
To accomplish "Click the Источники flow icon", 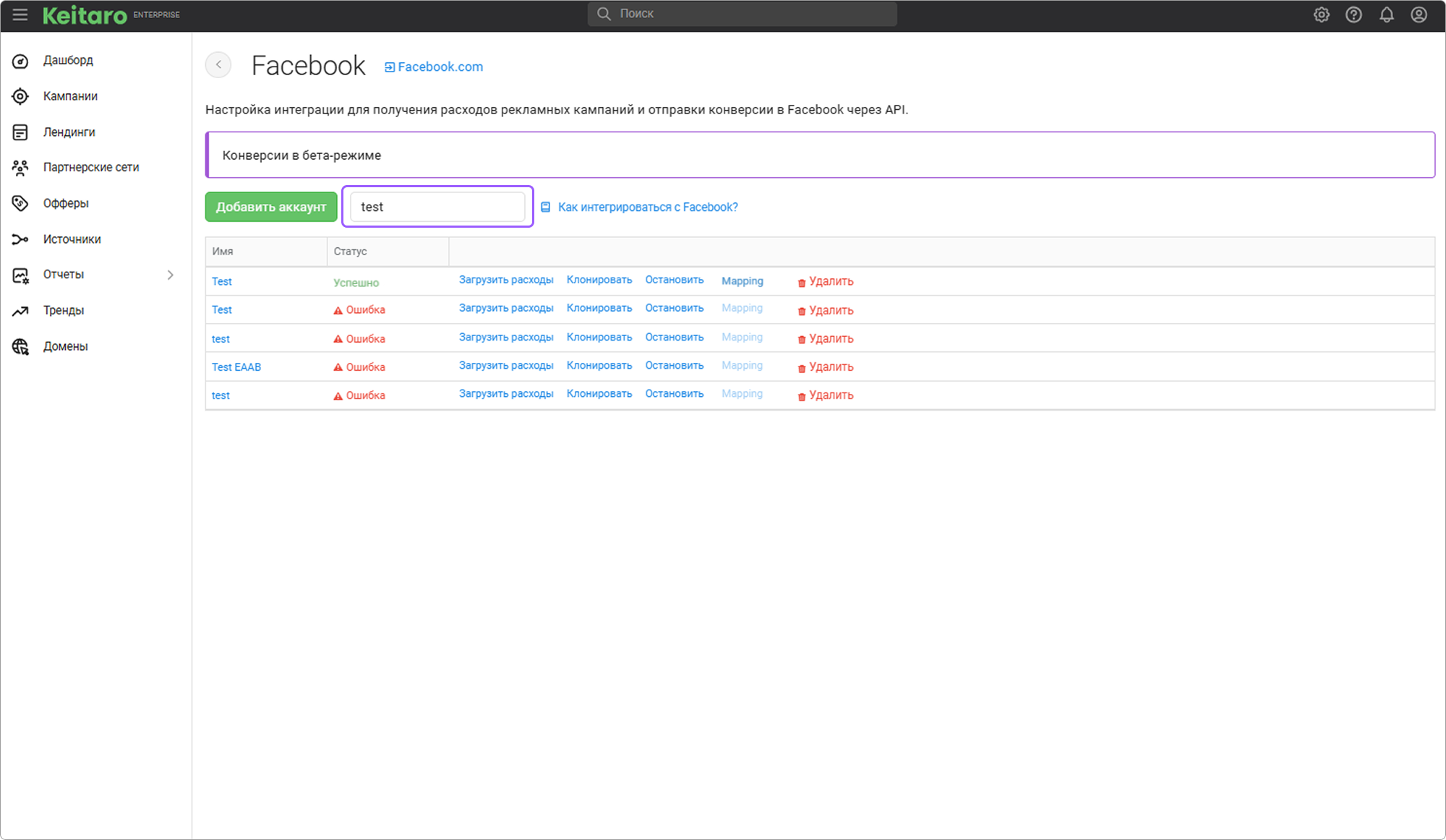I will tap(20, 239).
